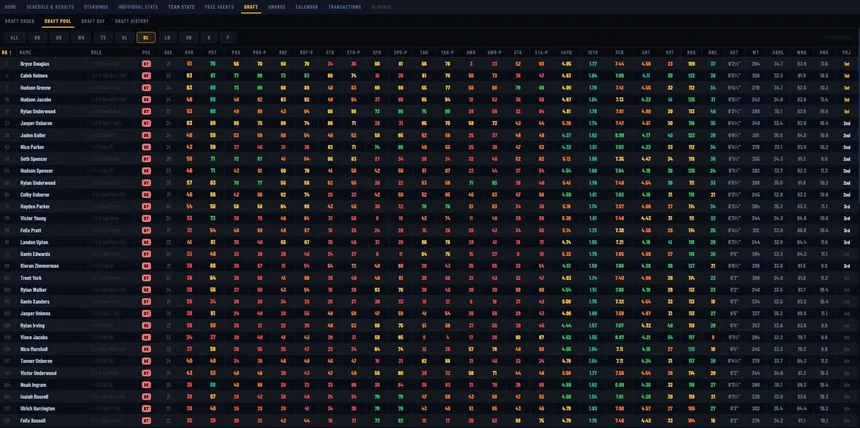Filter draft pool by TE position
Screen dimensions: 860x428
click(x=103, y=37)
